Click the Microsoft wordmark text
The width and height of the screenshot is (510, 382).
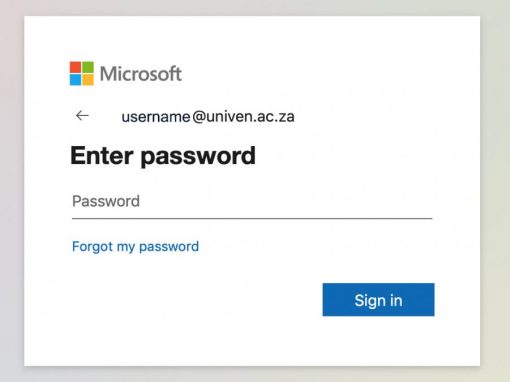pos(141,73)
